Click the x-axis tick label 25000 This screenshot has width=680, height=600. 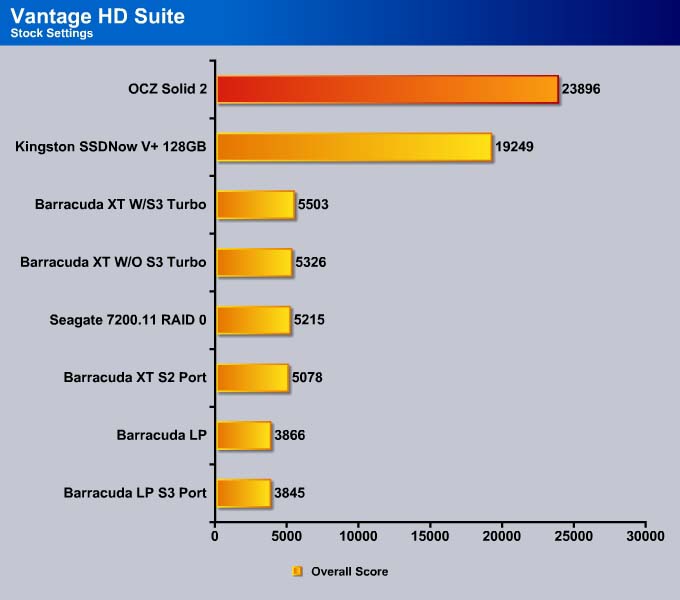[x=574, y=536]
